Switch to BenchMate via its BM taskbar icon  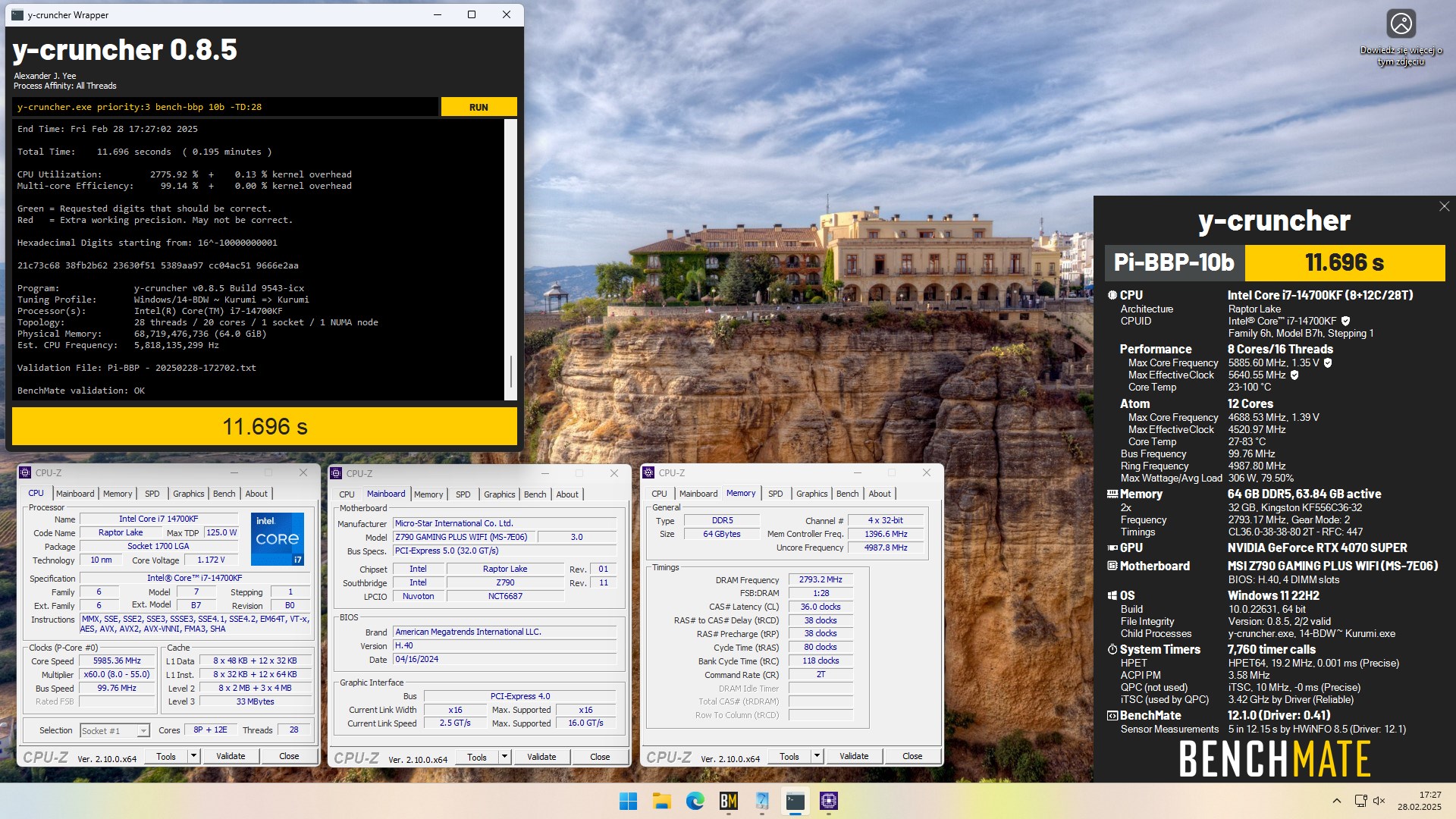tap(728, 801)
